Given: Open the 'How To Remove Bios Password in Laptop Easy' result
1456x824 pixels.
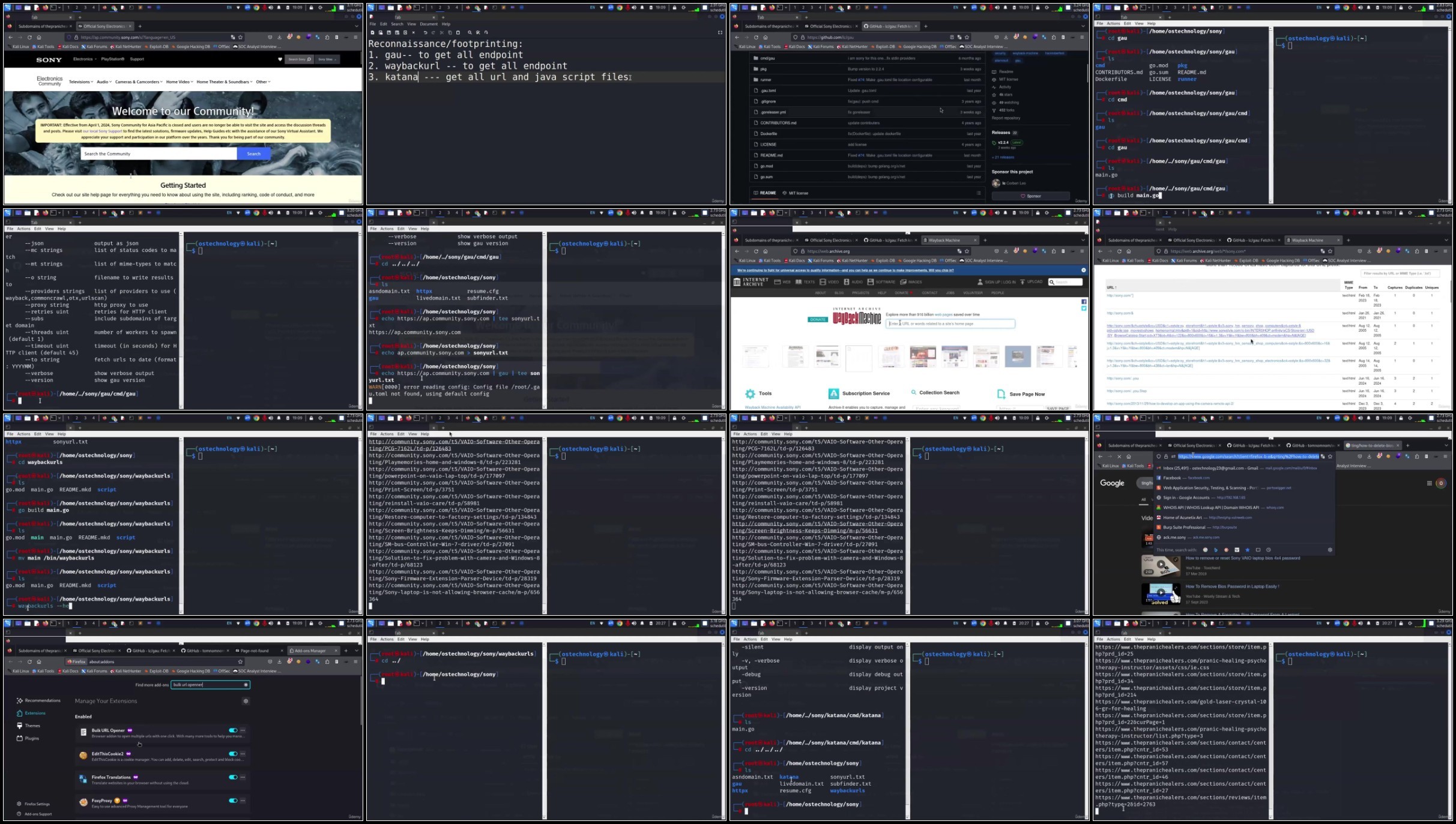Looking at the screenshot, I should tap(1232, 586).
